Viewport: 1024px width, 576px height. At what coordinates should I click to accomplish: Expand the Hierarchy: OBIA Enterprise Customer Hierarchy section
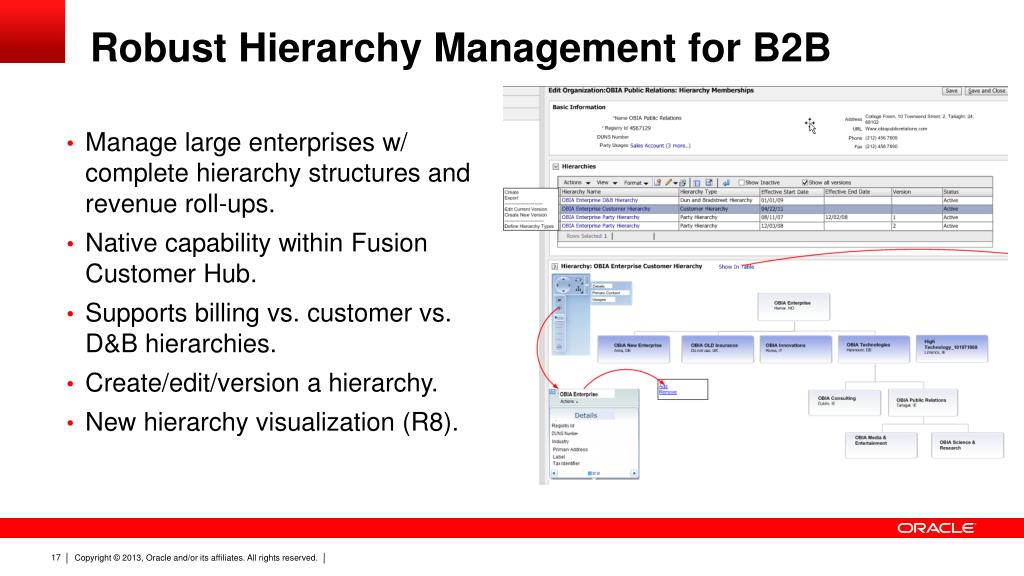click(x=554, y=266)
